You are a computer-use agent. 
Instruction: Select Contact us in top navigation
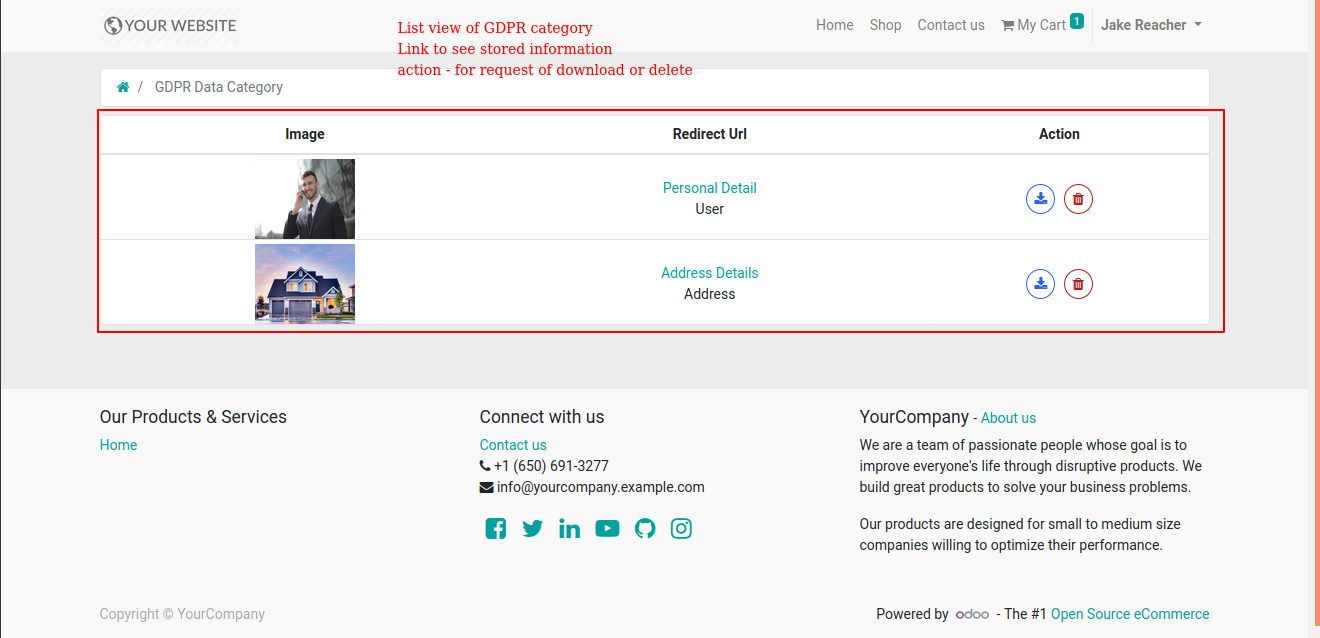point(951,25)
